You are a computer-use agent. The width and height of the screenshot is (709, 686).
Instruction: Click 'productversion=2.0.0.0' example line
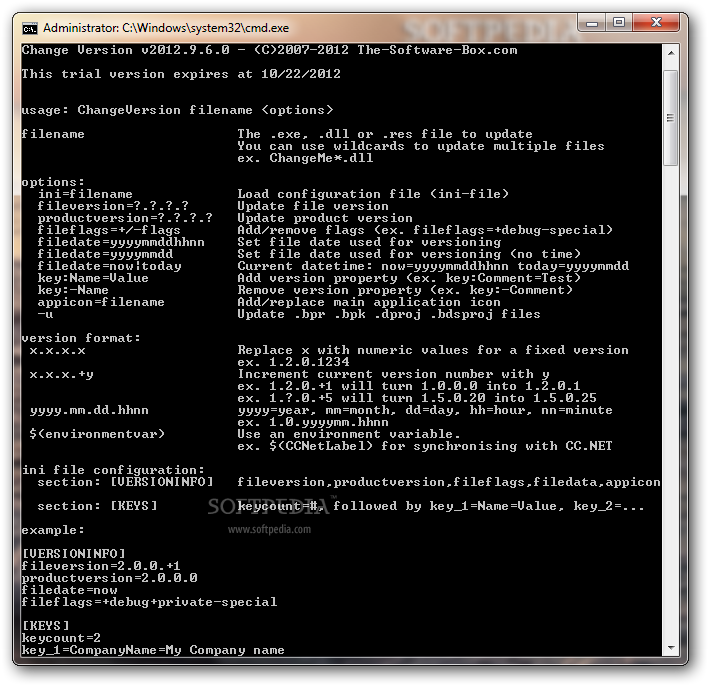[109, 578]
